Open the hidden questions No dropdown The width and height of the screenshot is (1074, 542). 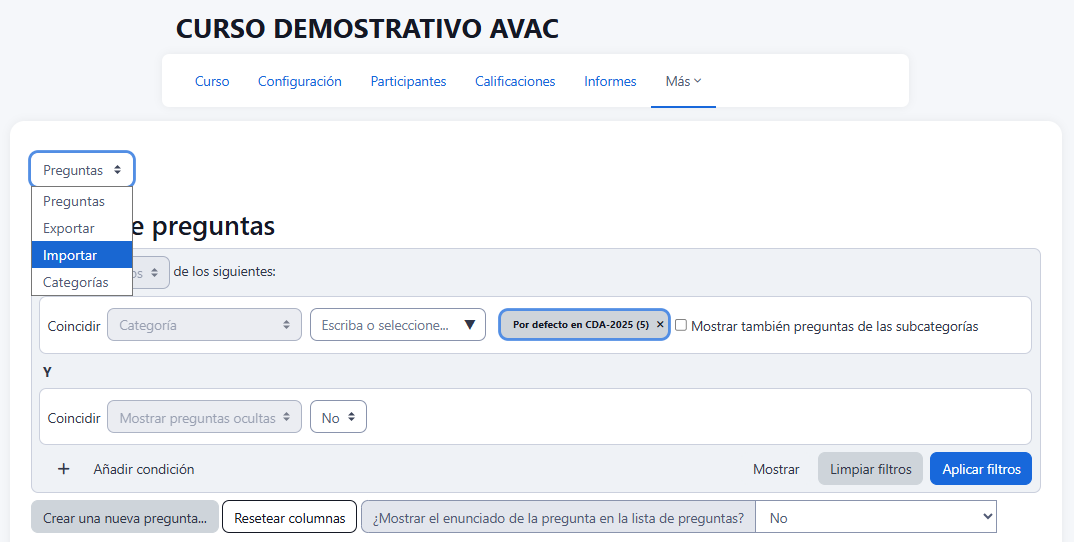tap(338, 418)
